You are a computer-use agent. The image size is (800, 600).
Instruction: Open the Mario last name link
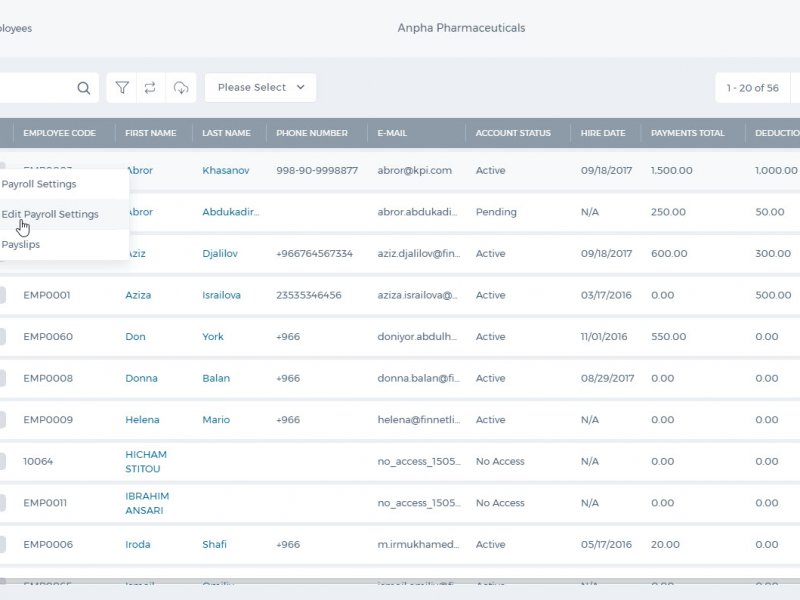pos(216,420)
